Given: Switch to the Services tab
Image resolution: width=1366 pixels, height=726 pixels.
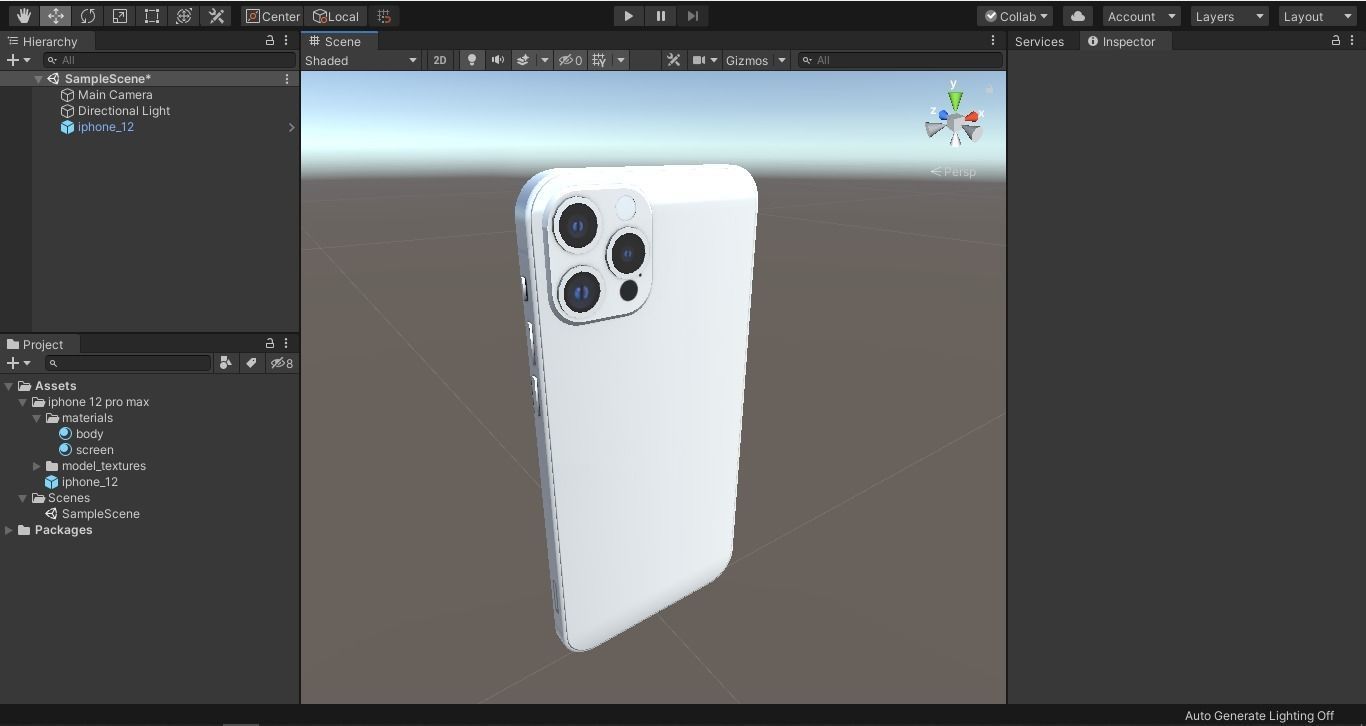Looking at the screenshot, I should (1039, 41).
